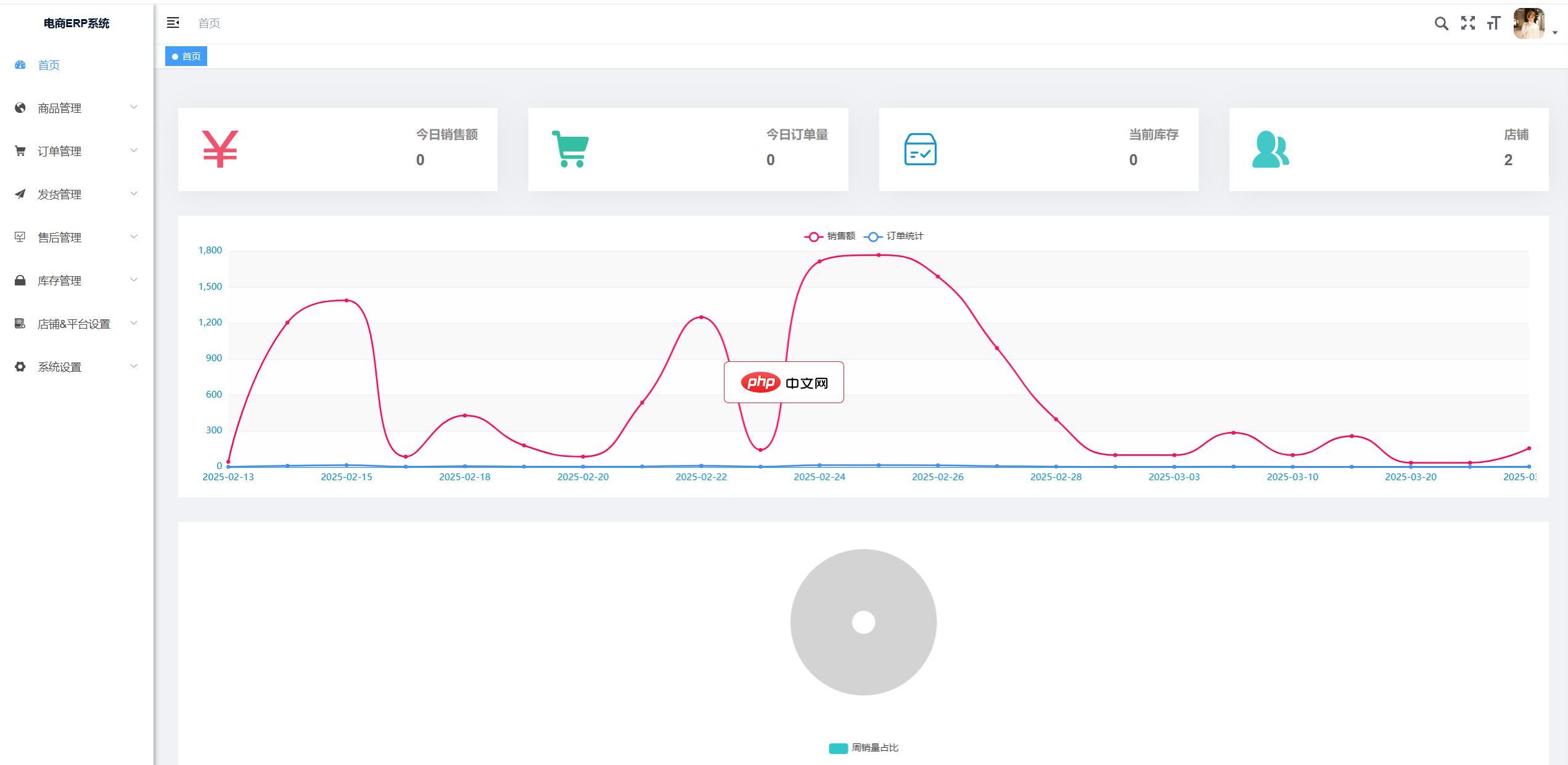Click the gray pie chart disk
1568x765 pixels.
(863, 622)
